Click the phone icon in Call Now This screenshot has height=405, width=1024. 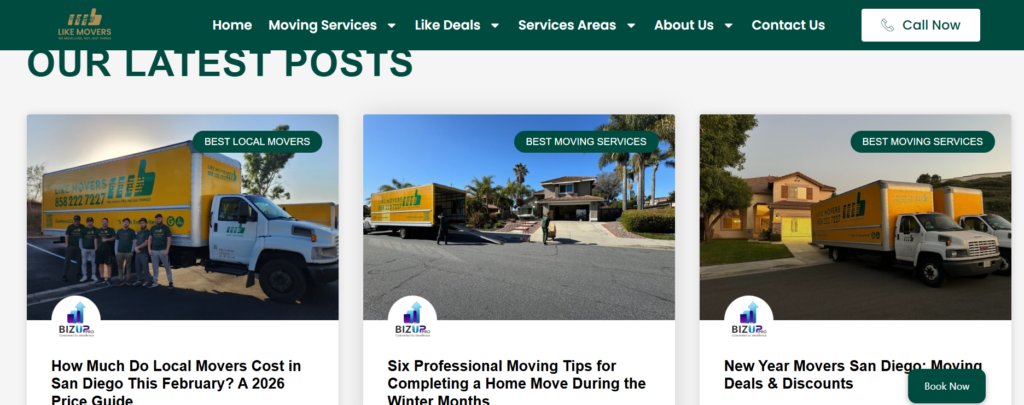[x=887, y=25]
